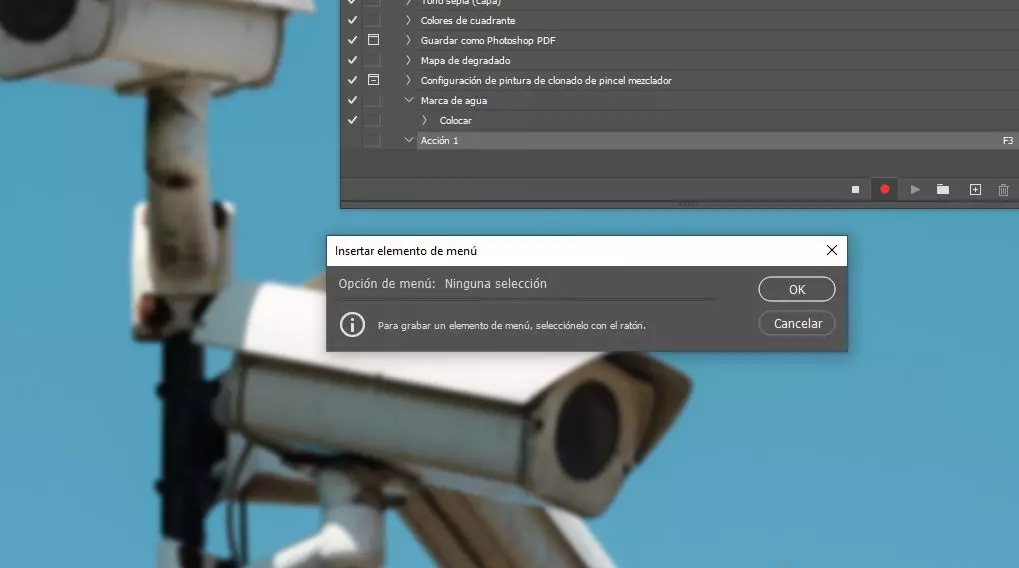1019x568 pixels.
Task: Click the stop recording square icon
Action: 855,189
